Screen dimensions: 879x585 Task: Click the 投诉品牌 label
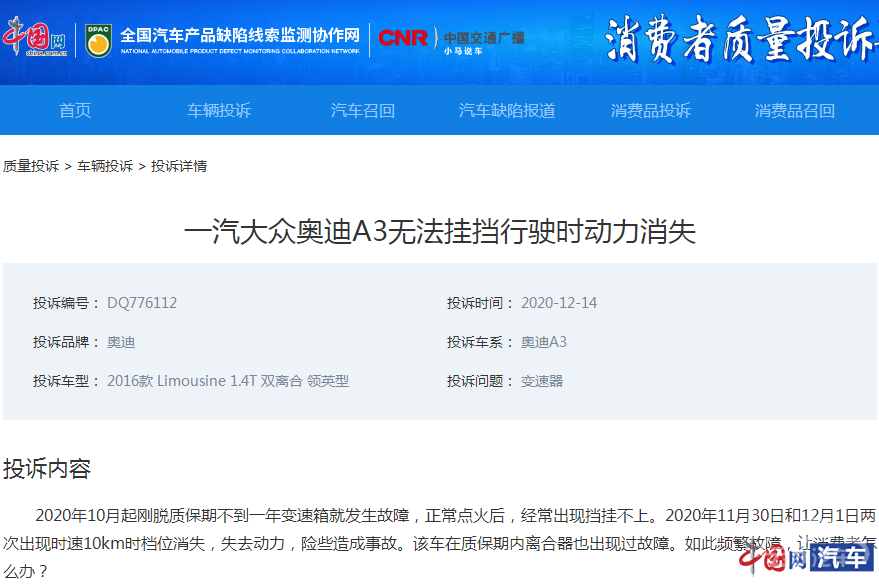[66, 342]
